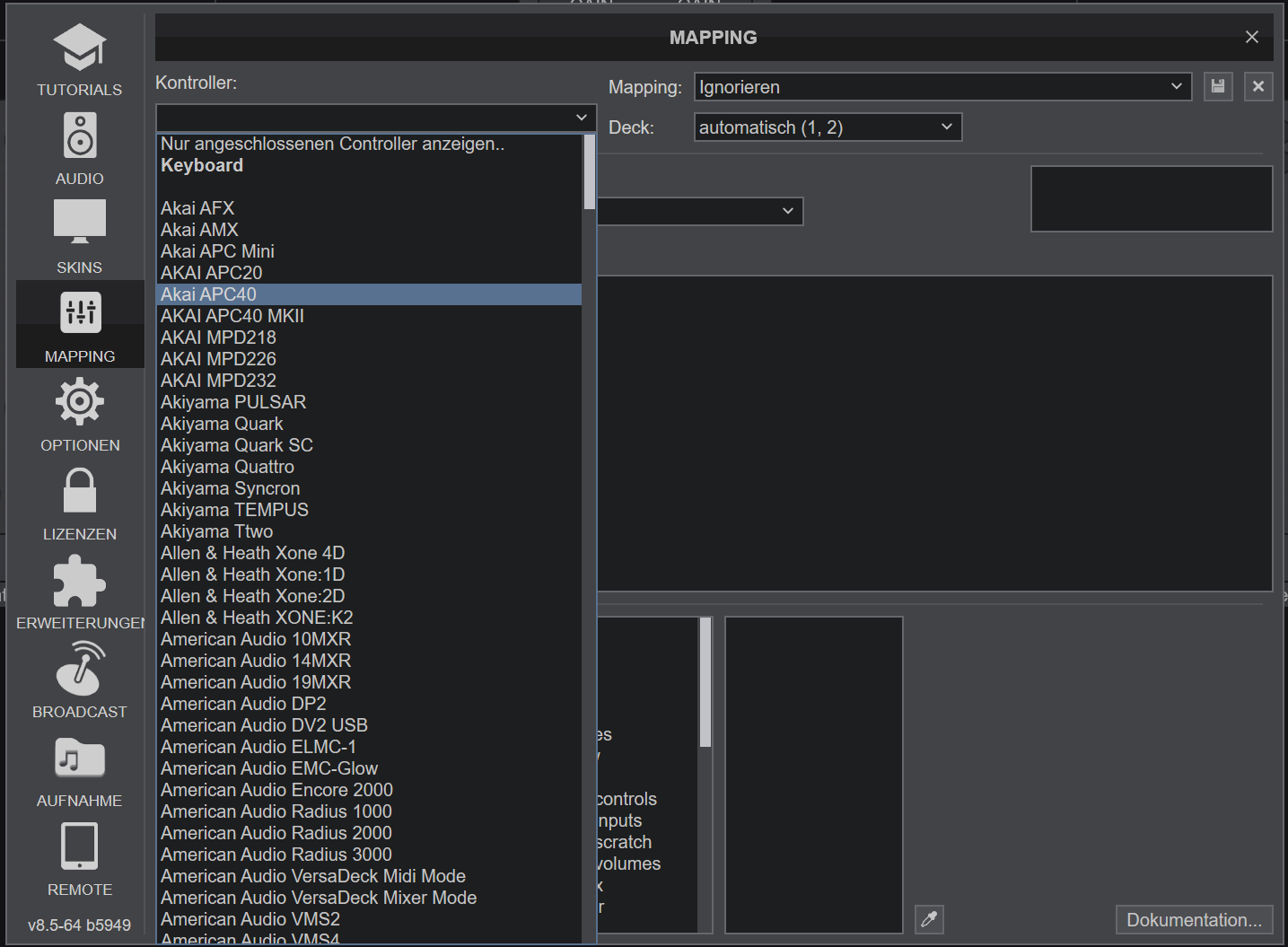Click the Dokumentation... button
Viewport: 1288px width, 947px height.
tap(1194, 920)
